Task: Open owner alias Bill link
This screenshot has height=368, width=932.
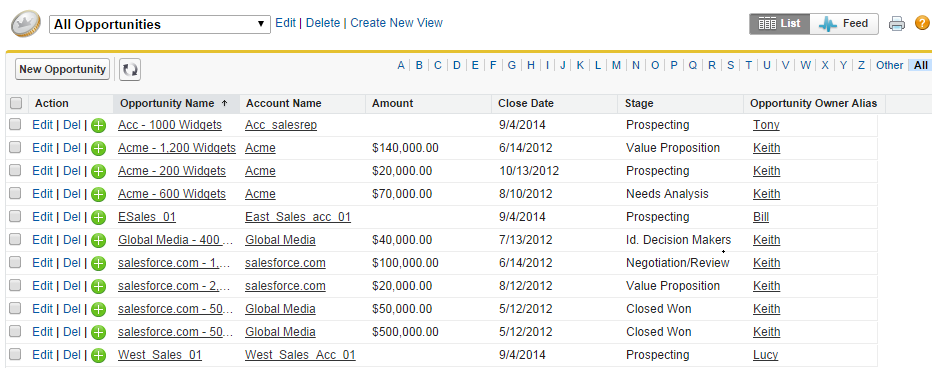Action: pos(761,217)
